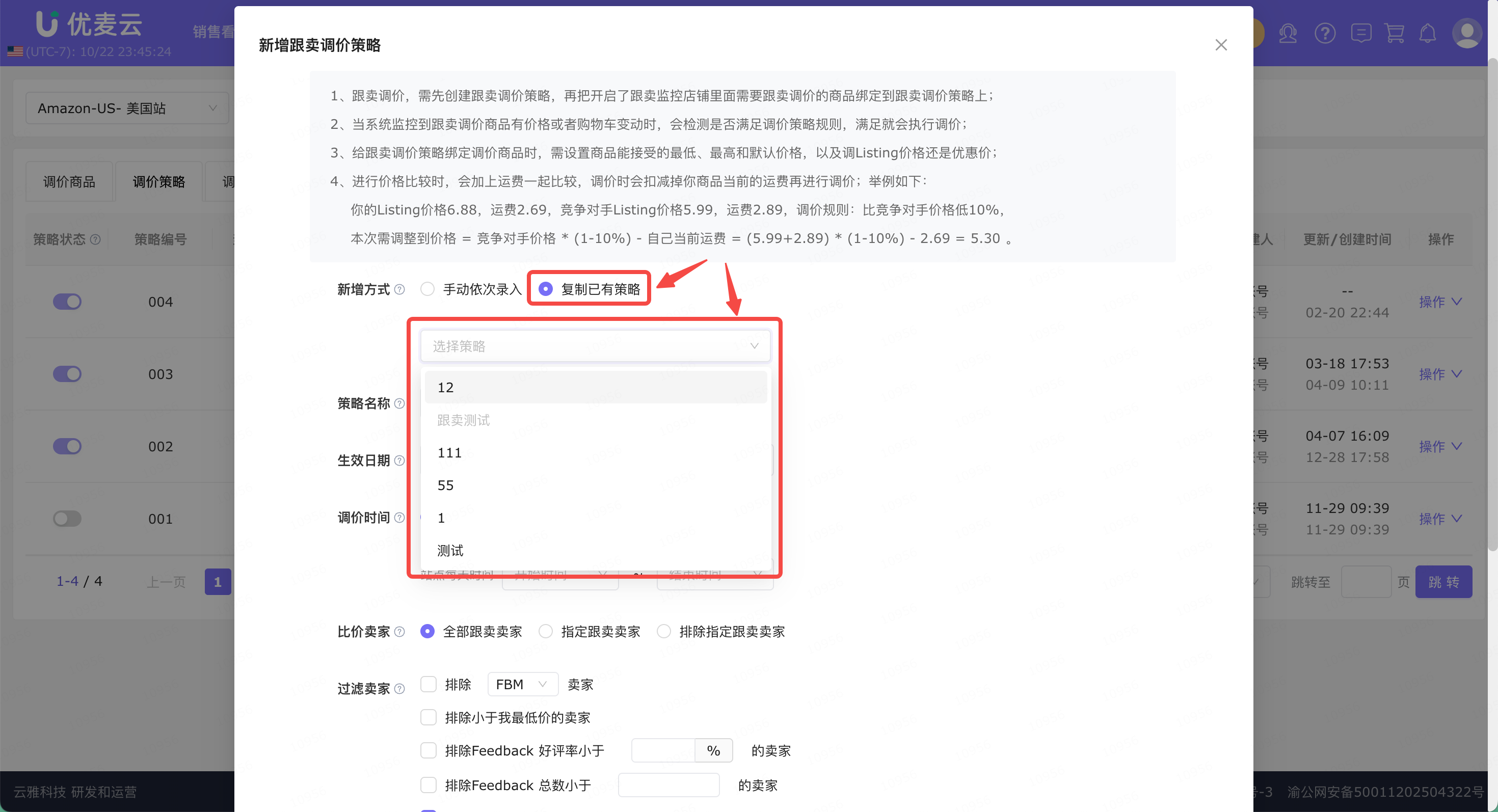The height and width of the screenshot is (812, 1498).
Task: Open Amazon-US 美国站 site selector
Action: pyautogui.click(x=127, y=108)
